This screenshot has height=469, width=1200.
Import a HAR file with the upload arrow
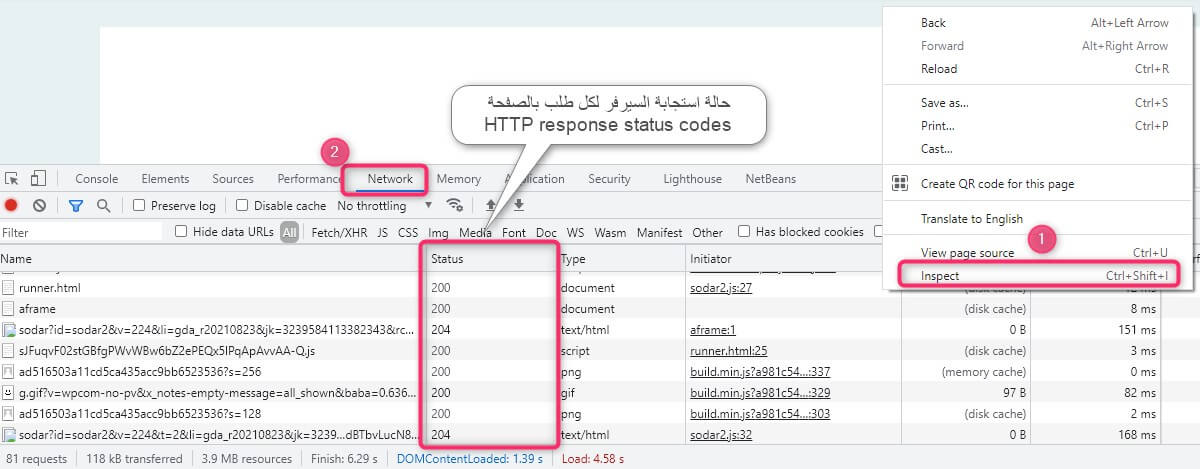point(491,205)
